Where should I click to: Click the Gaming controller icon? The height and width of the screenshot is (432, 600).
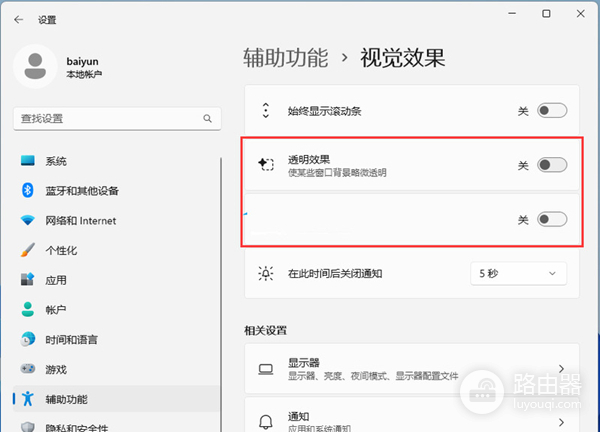pyautogui.click(x=28, y=369)
